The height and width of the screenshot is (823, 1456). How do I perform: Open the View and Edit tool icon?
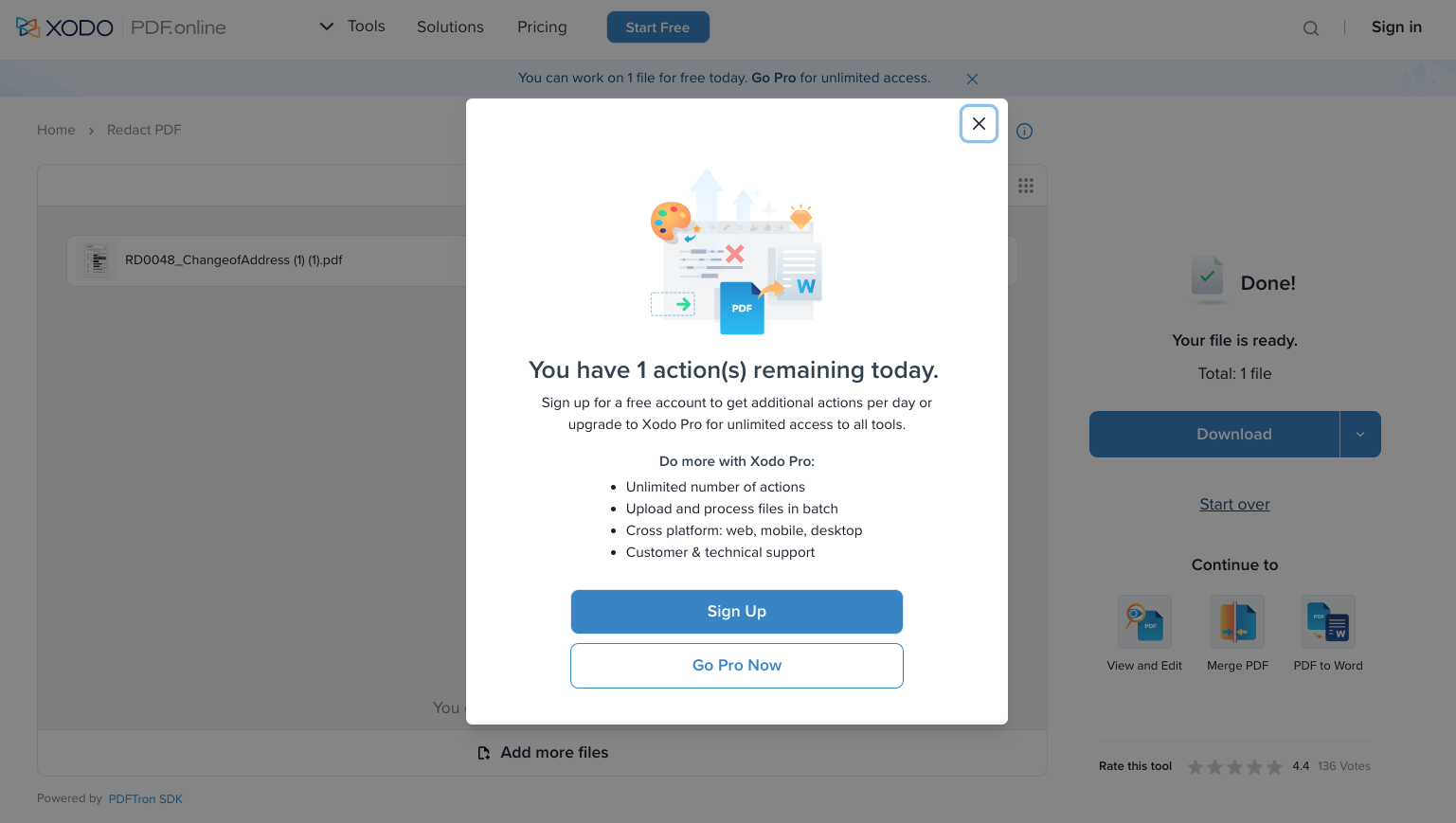click(x=1144, y=622)
